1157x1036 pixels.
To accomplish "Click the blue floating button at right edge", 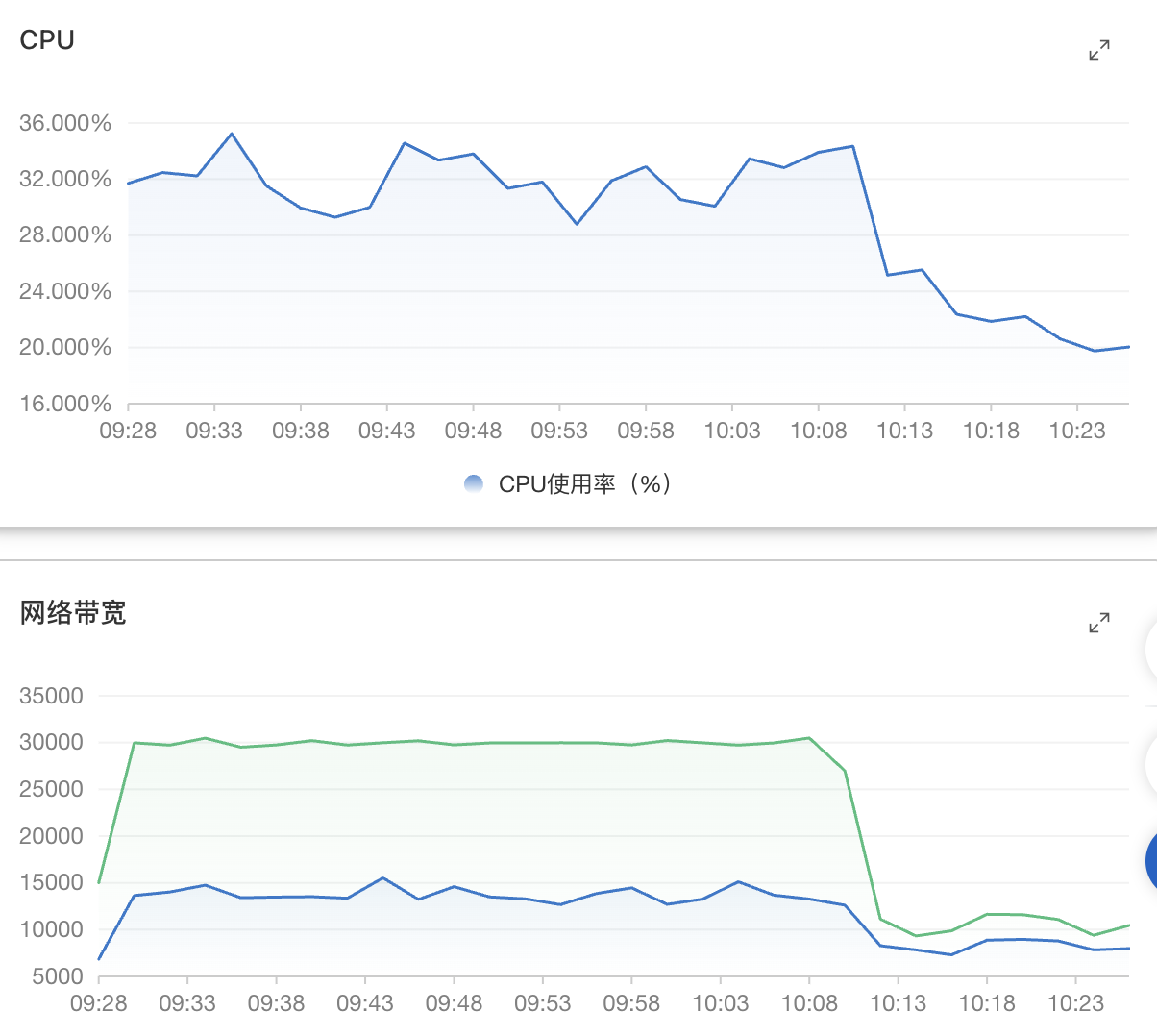I will [1151, 862].
